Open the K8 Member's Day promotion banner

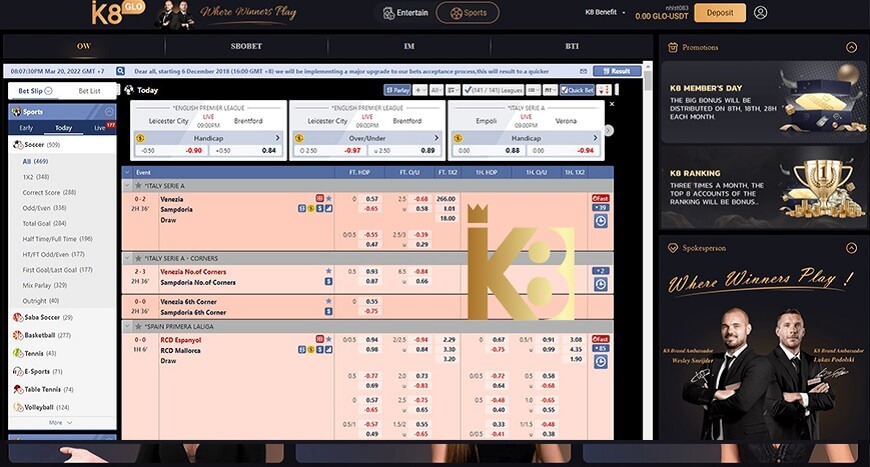tap(763, 103)
